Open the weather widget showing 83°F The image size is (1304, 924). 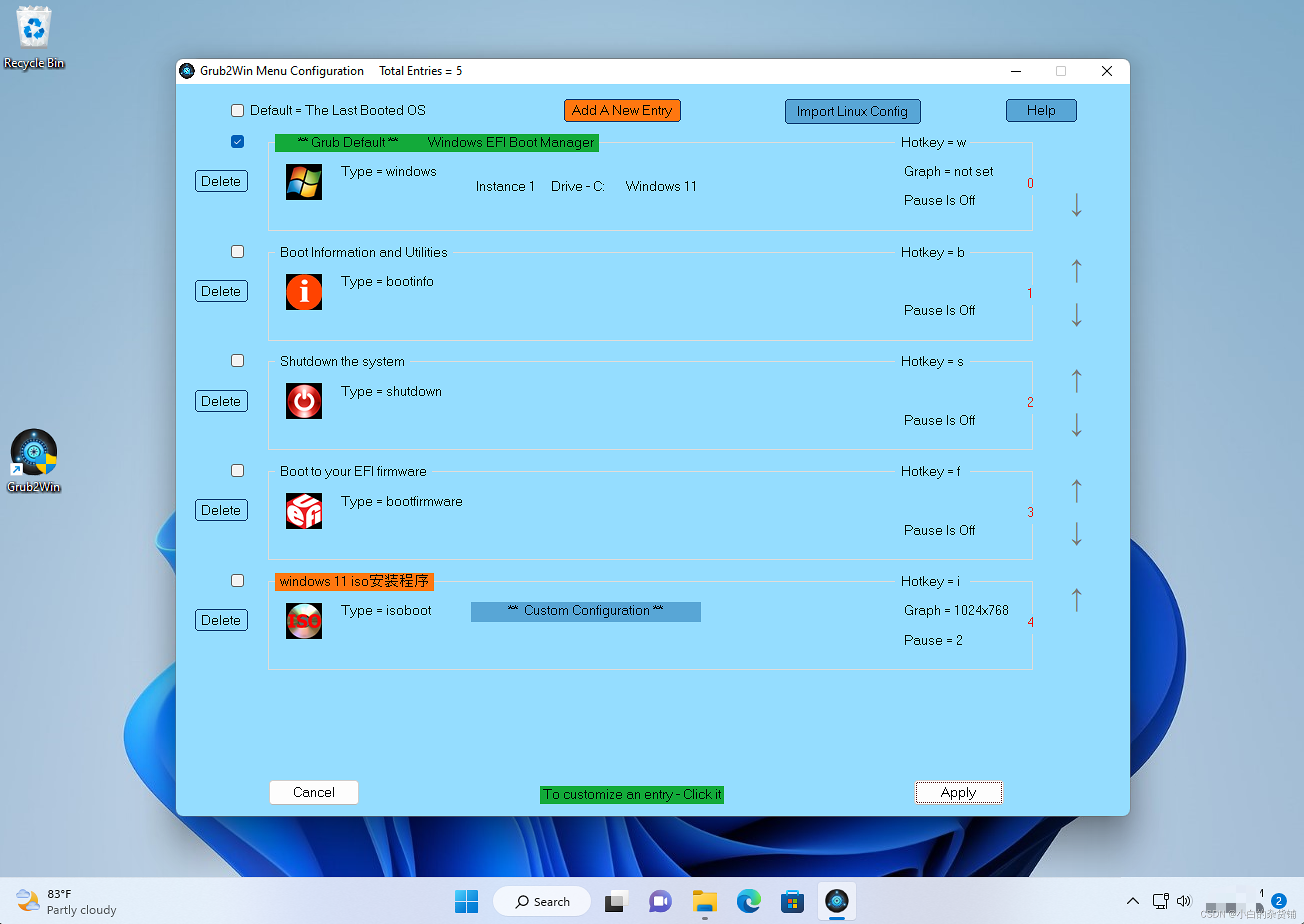(x=66, y=901)
